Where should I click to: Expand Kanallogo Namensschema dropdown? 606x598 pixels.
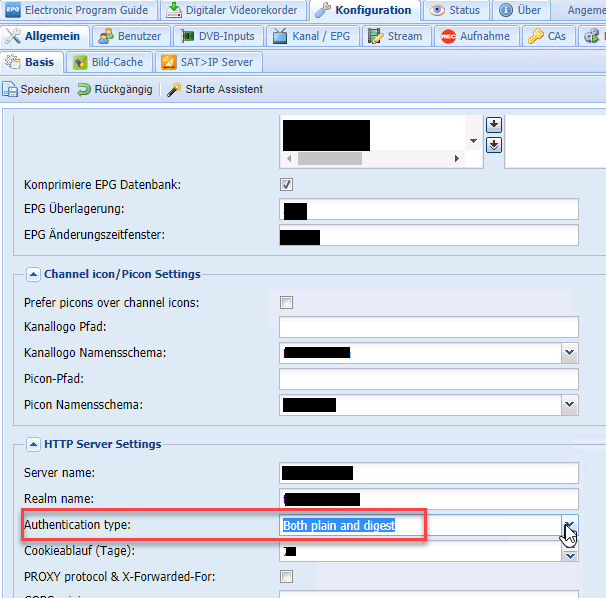tap(569, 353)
